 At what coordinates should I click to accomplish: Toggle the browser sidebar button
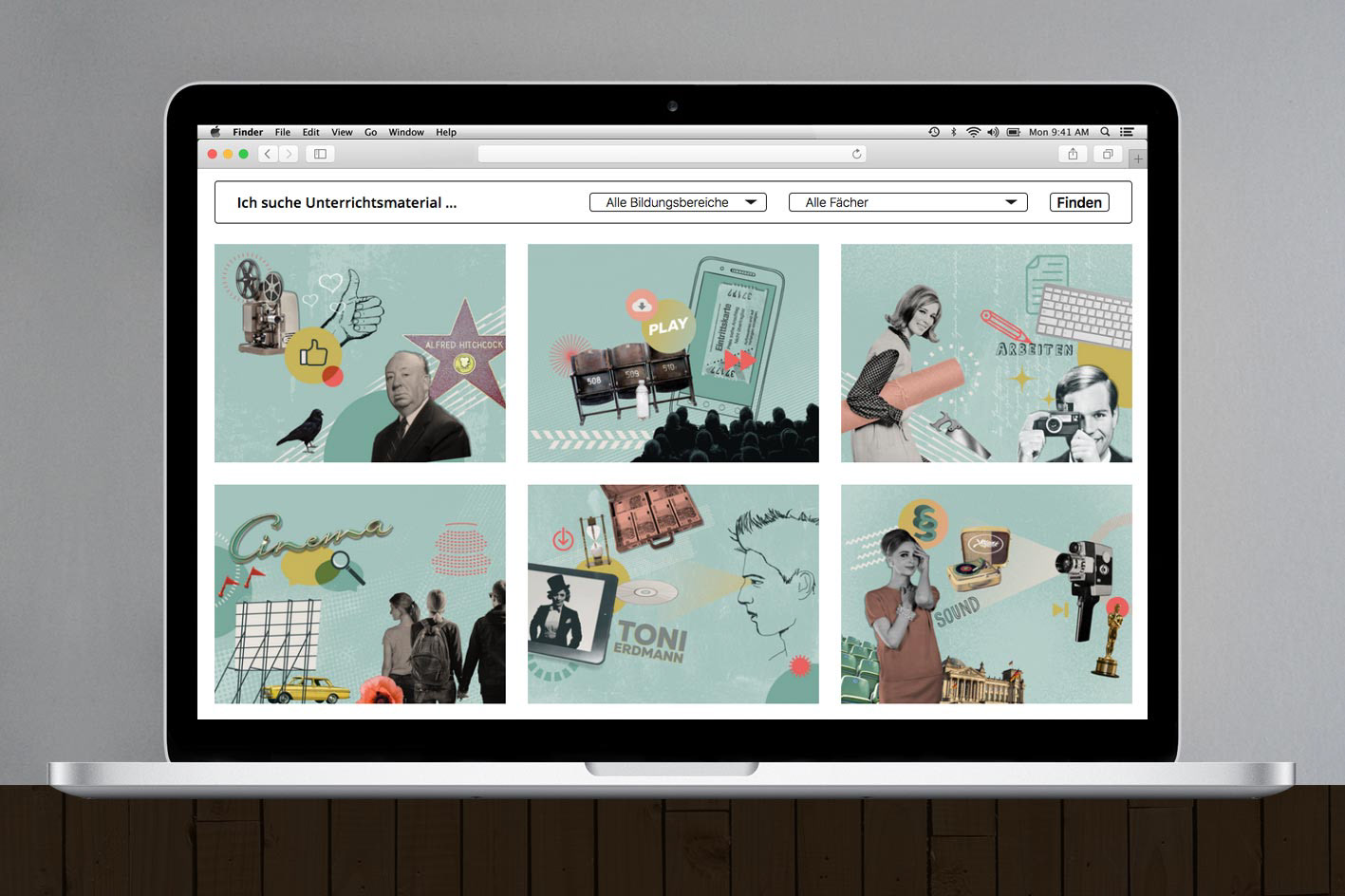(320, 154)
